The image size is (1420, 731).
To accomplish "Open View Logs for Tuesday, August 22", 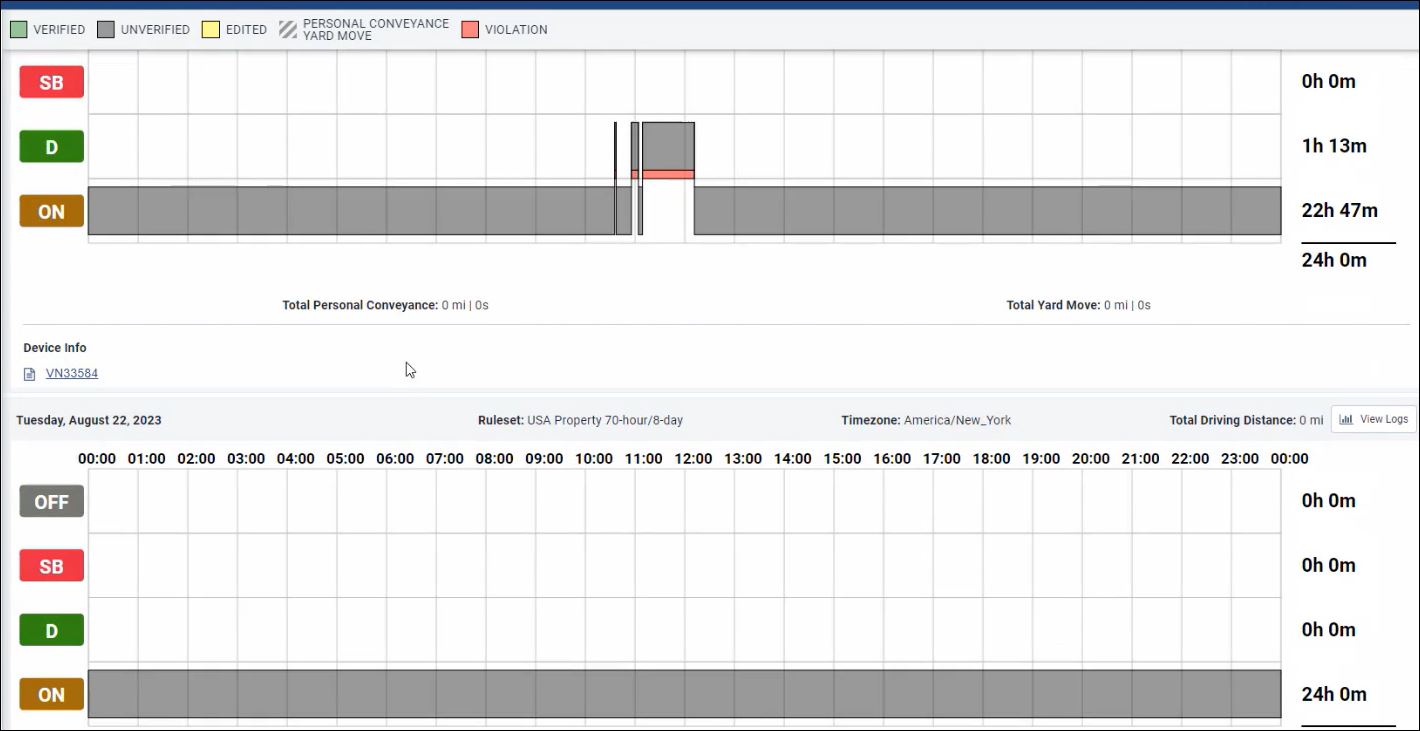I will pyautogui.click(x=1373, y=419).
